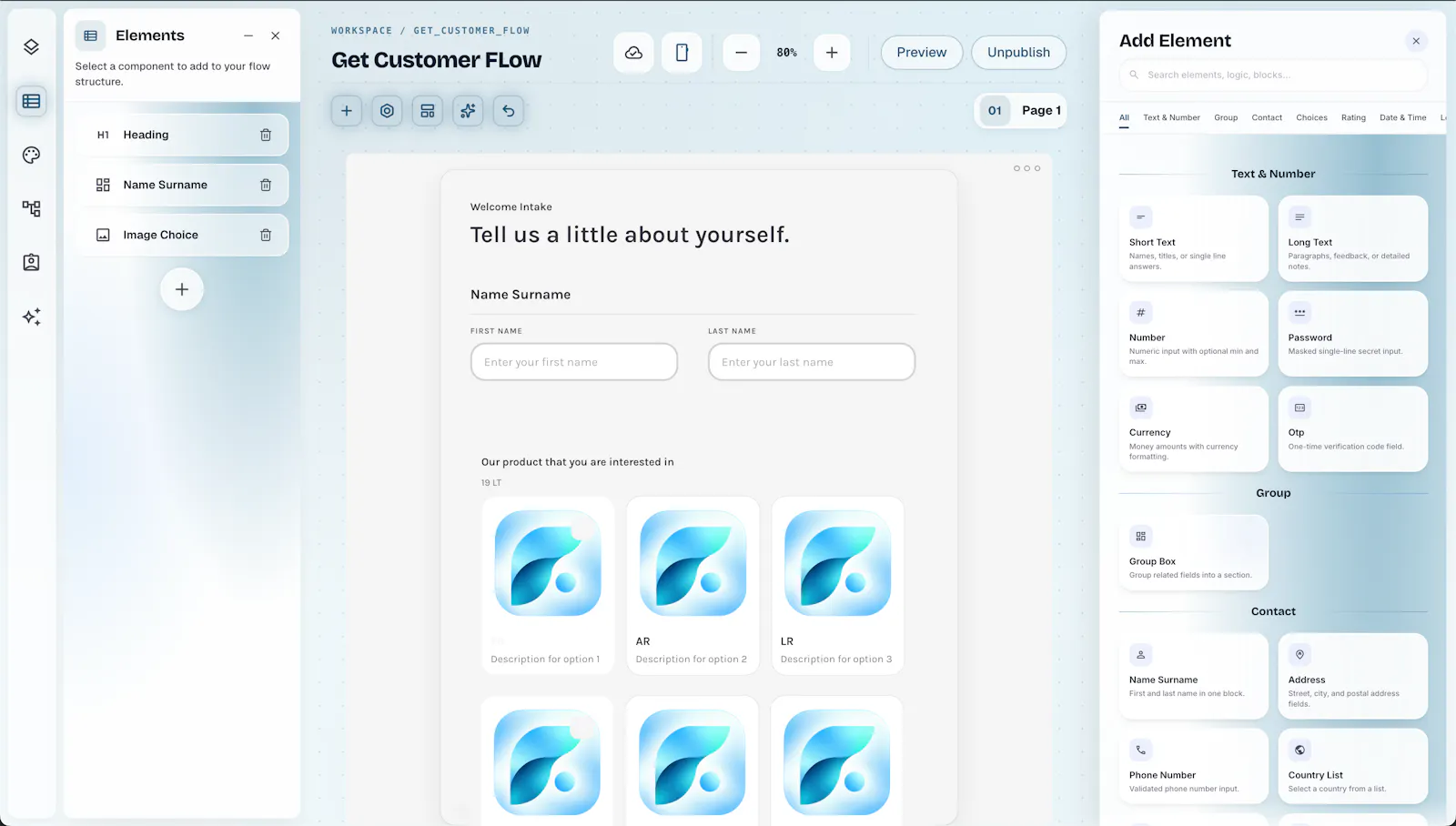This screenshot has width=1456, height=826.
Task: Switch to mobile device preview icon
Action: pos(682,53)
